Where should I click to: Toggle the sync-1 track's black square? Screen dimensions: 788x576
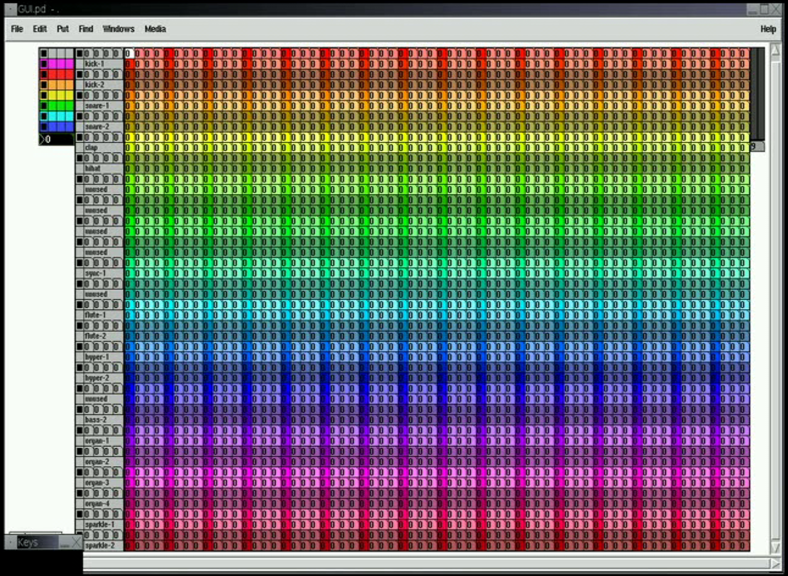pyautogui.click(x=79, y=263)
